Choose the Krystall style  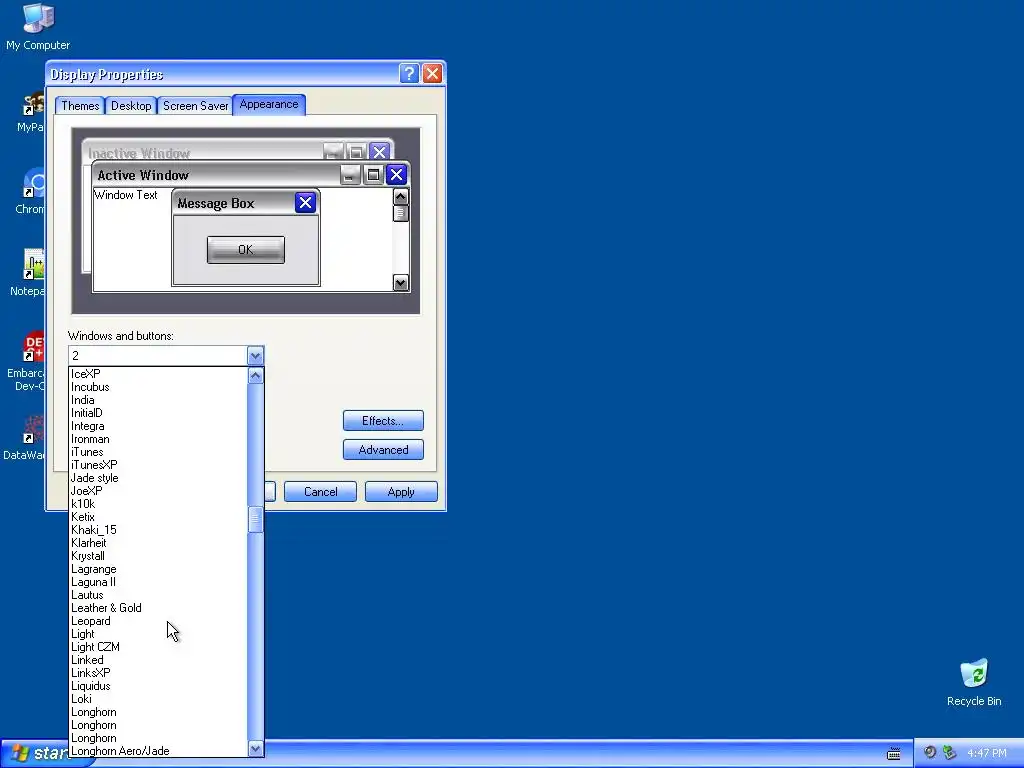coord(158,556)
